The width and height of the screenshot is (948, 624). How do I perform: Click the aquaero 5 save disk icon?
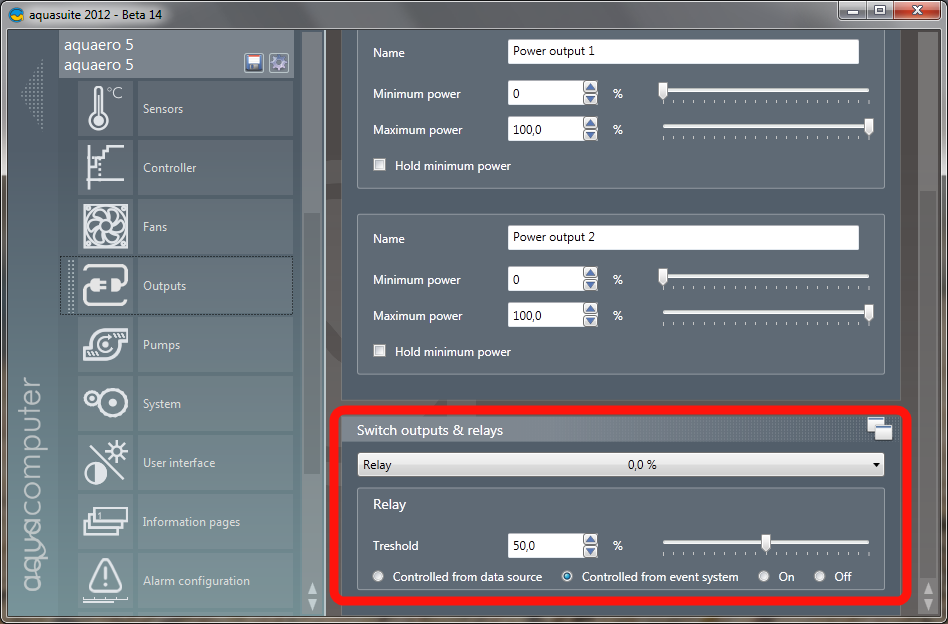(254, 63)
